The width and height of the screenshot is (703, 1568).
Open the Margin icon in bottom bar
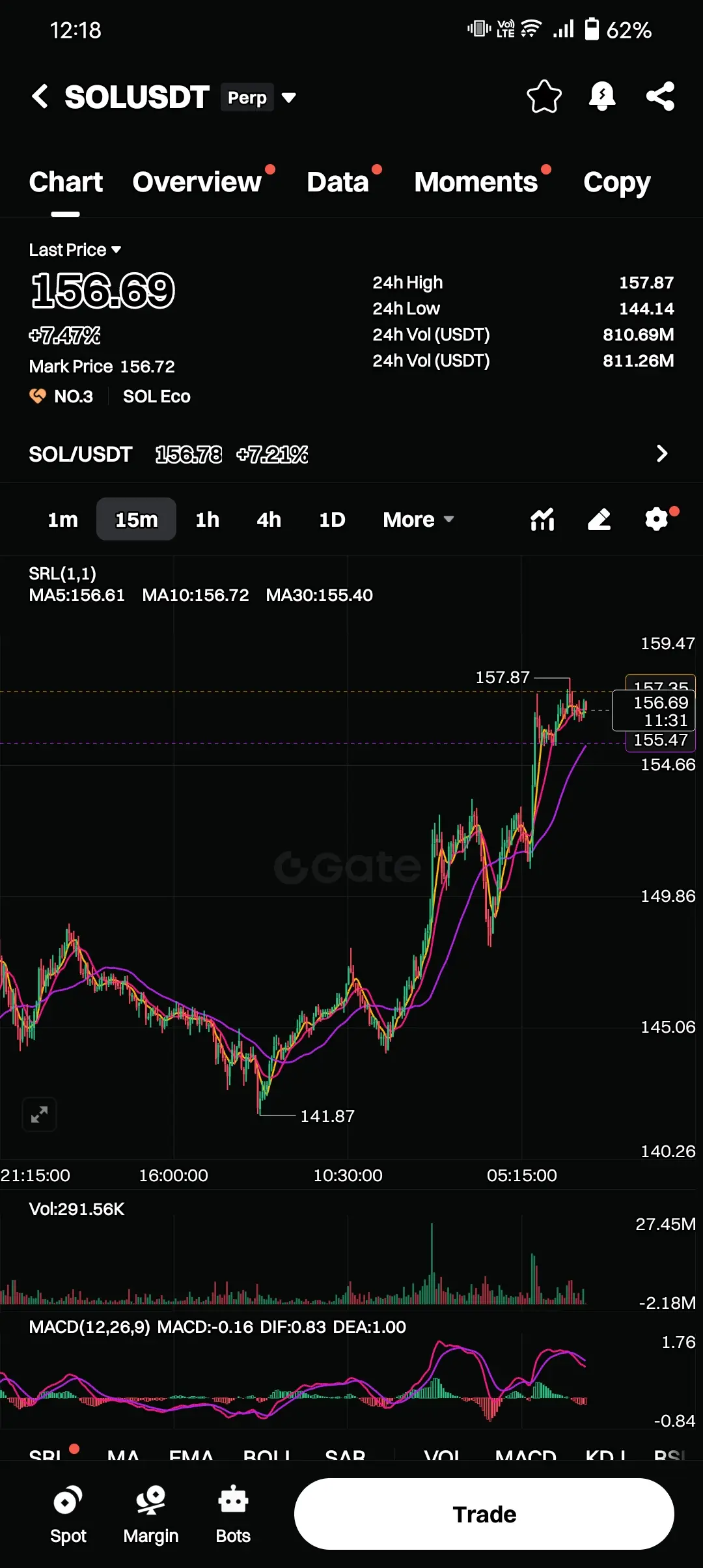point(150,1515)
